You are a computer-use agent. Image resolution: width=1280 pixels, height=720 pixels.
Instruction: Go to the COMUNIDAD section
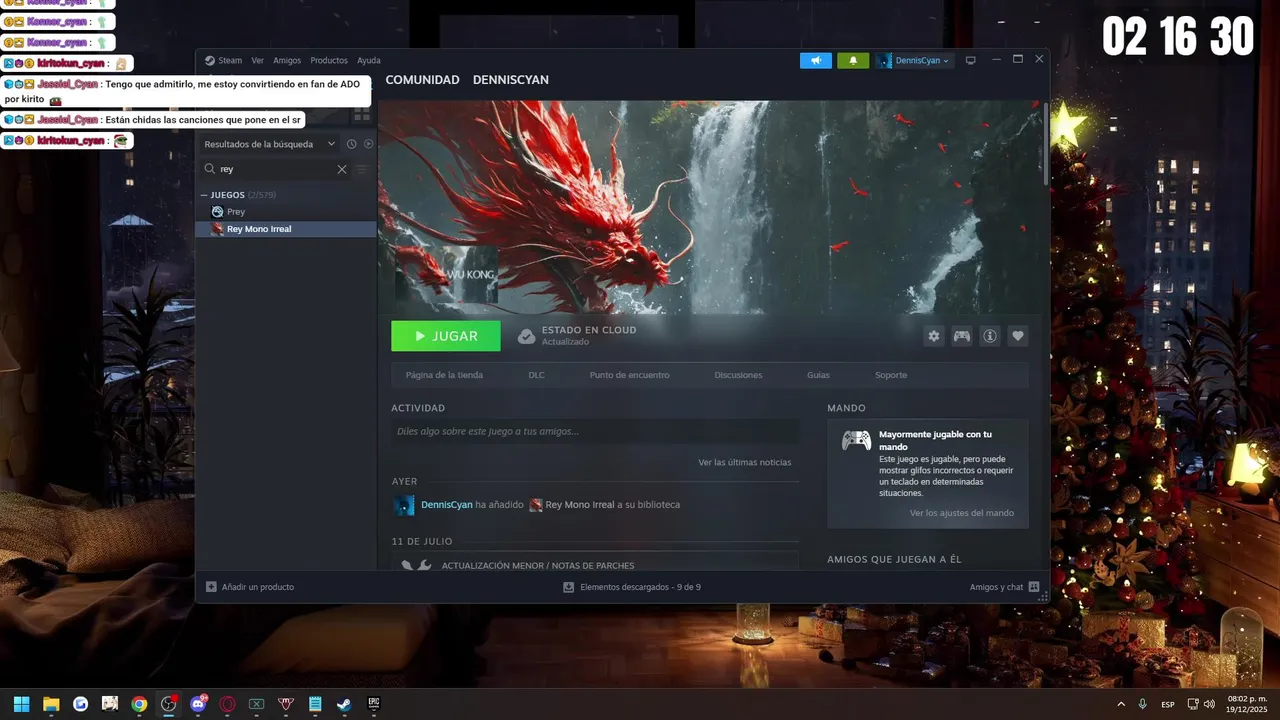coord(422,80)
